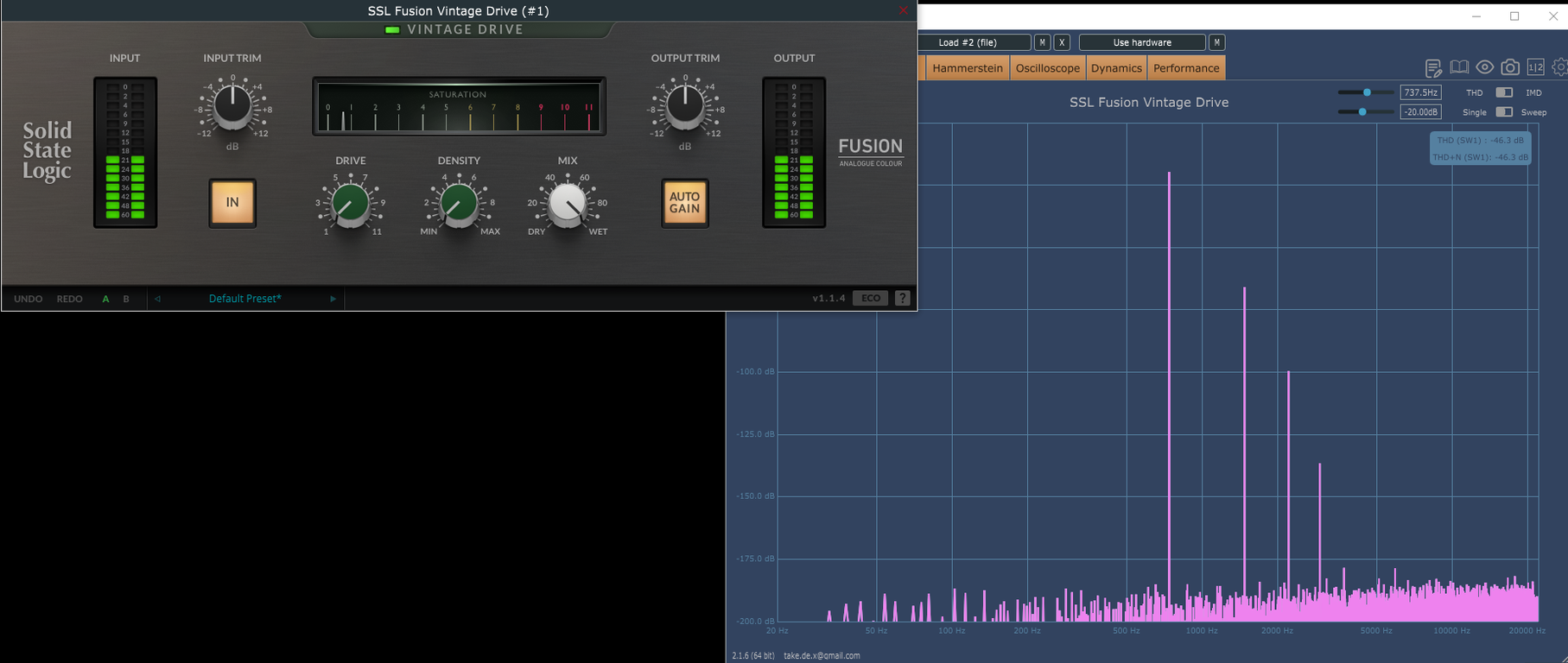This screenshot has height=663, width=1568.
Task: Open the manual book icon
Action: (x=1459, y=67)
